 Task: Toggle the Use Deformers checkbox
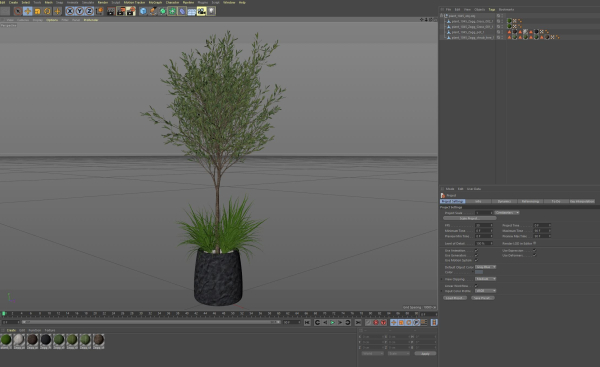535,255
